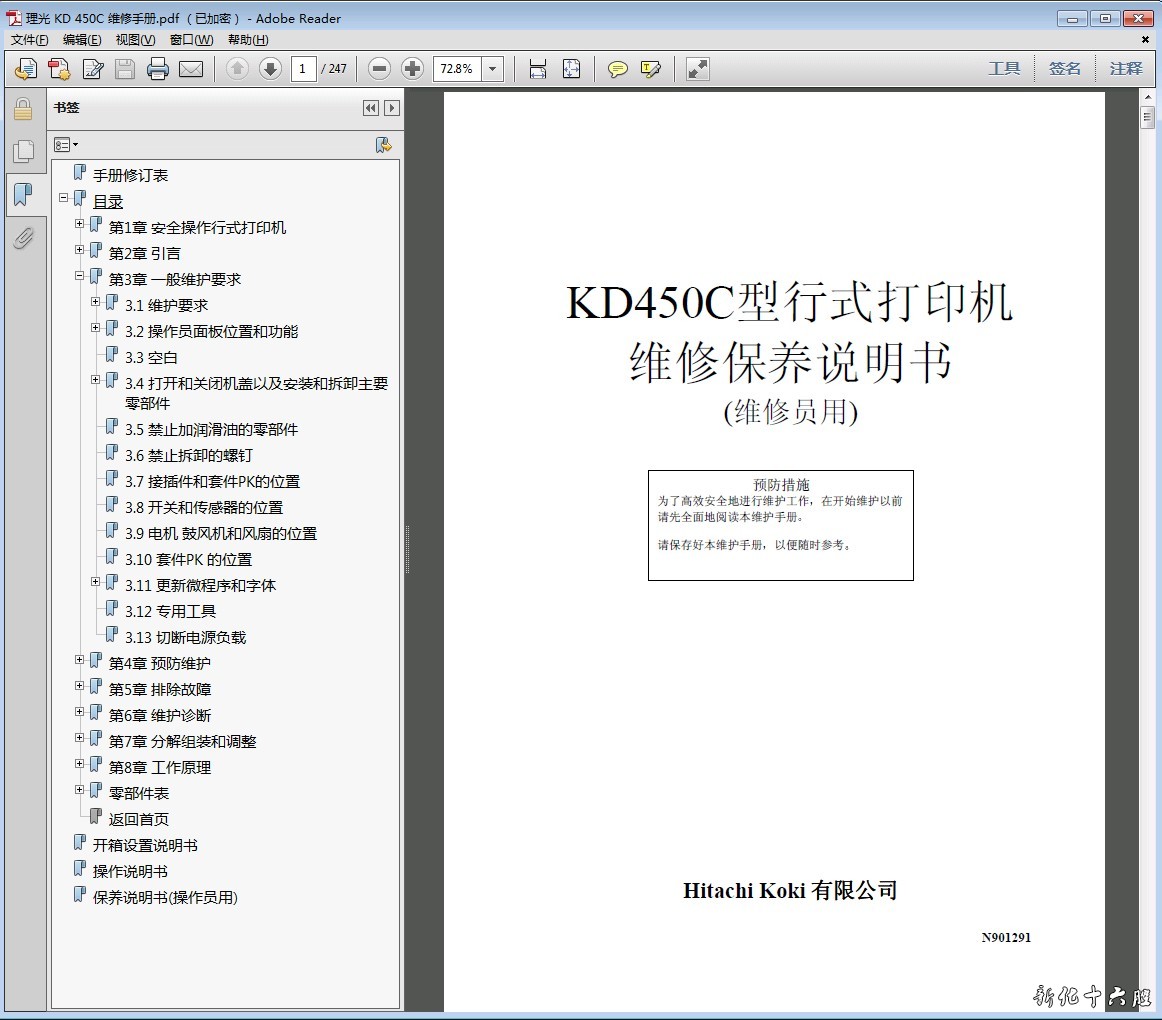Viewport: 1162px width, 1020px height.
Task: Toggle the Bookmarks panel sidebar button
Action: (23, 194)
